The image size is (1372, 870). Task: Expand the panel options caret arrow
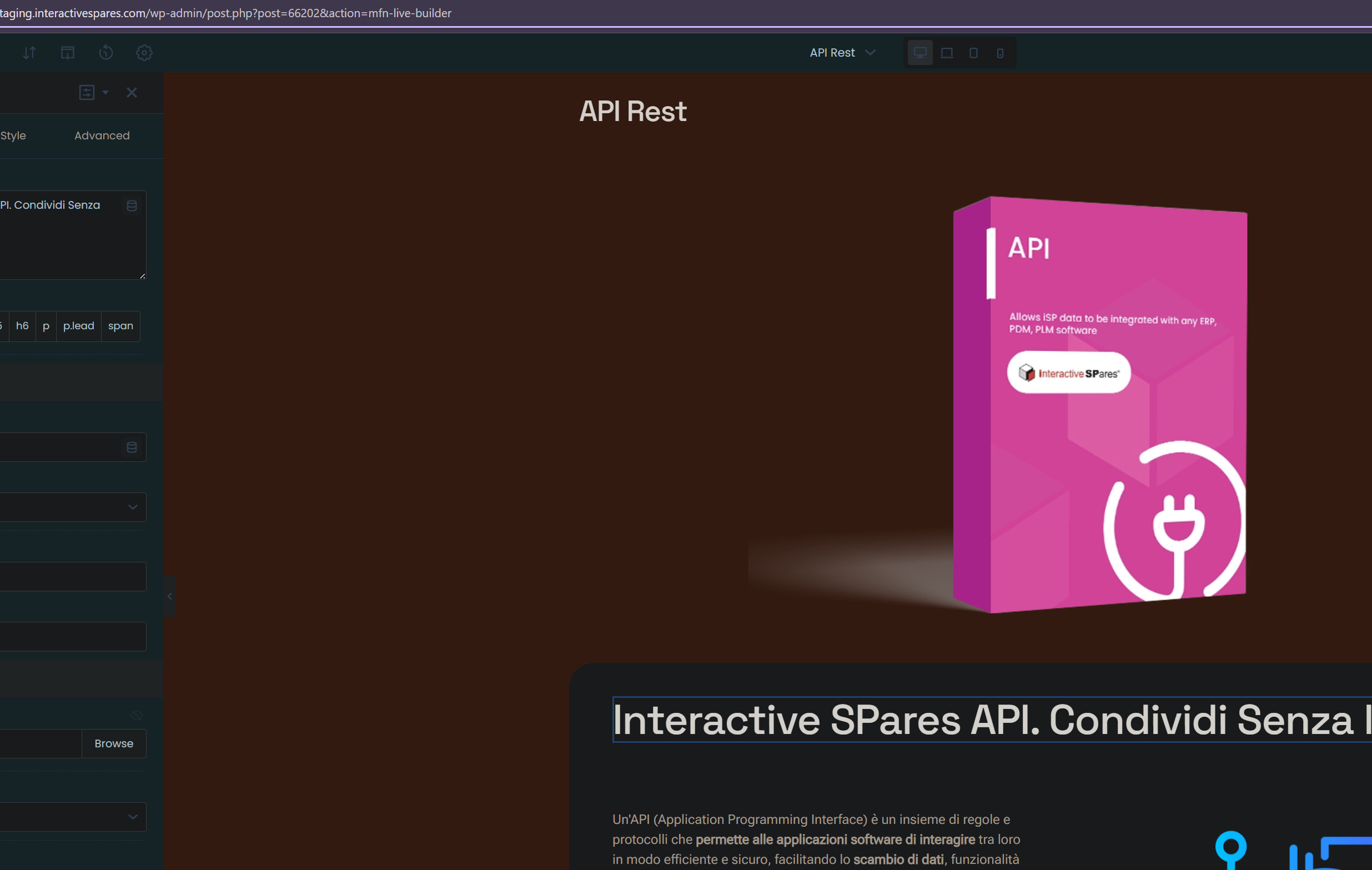coord(105,92)
